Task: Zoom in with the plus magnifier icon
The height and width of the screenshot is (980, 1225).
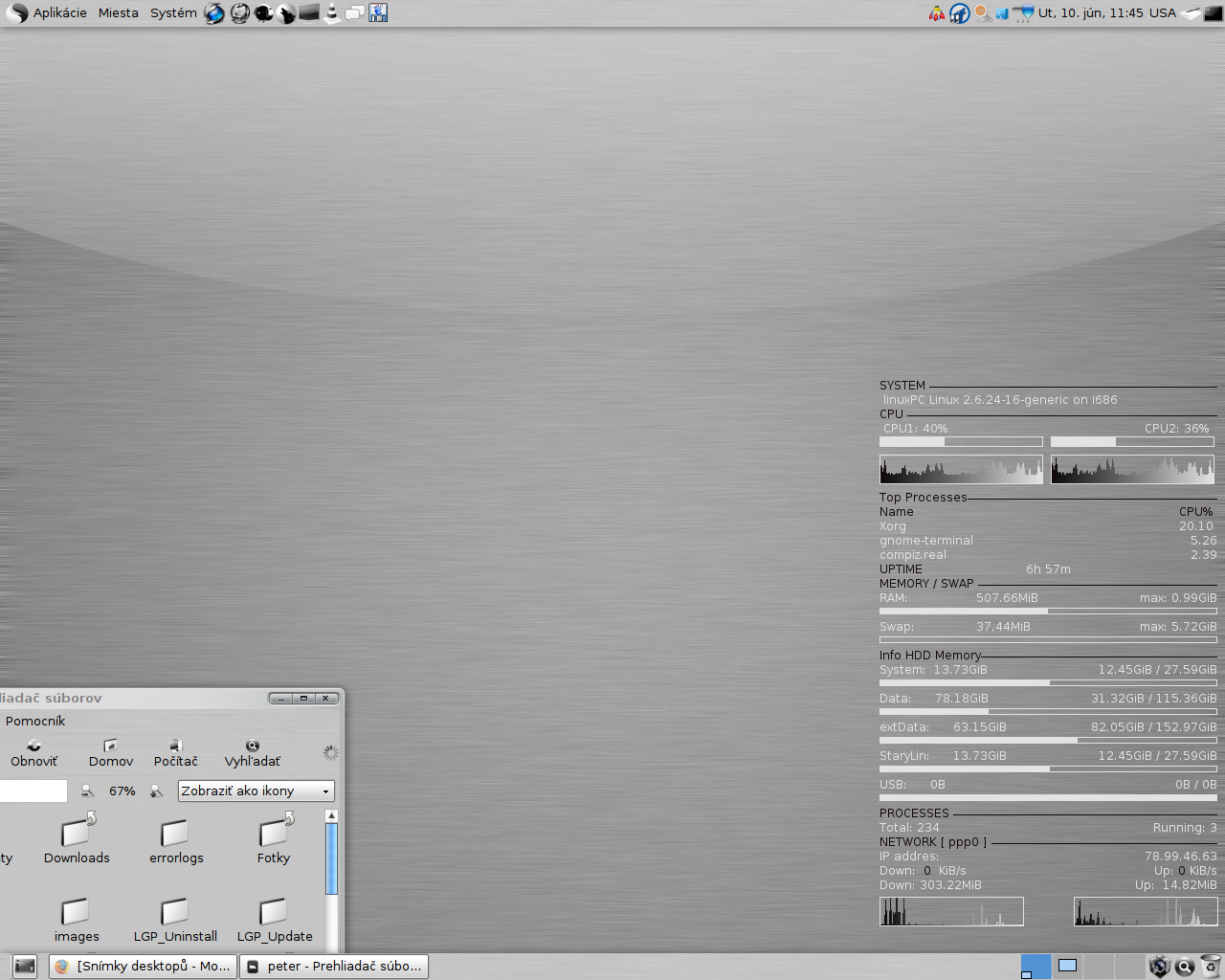Action: 156,791
